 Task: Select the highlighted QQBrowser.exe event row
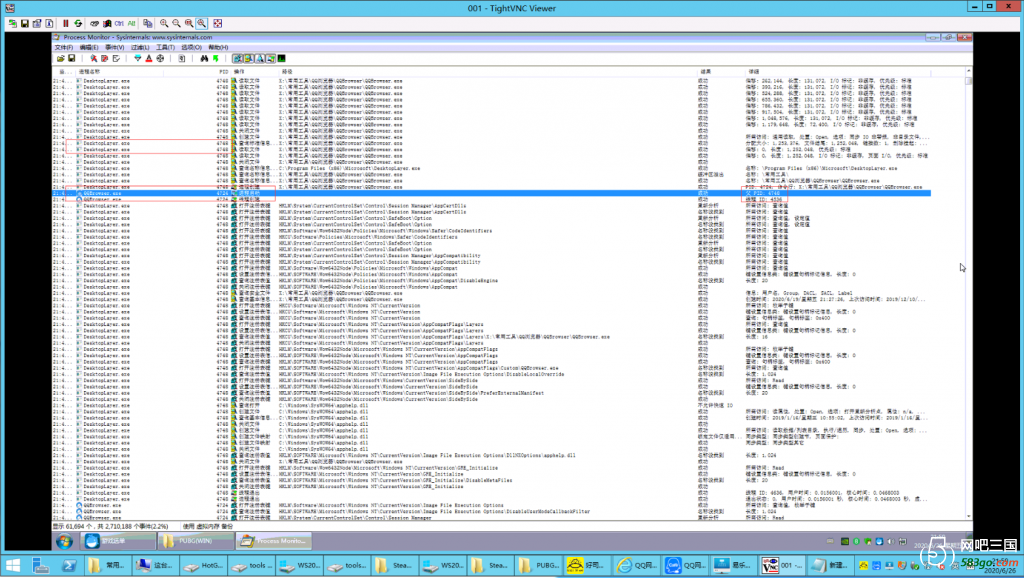[x=492, y=193]
